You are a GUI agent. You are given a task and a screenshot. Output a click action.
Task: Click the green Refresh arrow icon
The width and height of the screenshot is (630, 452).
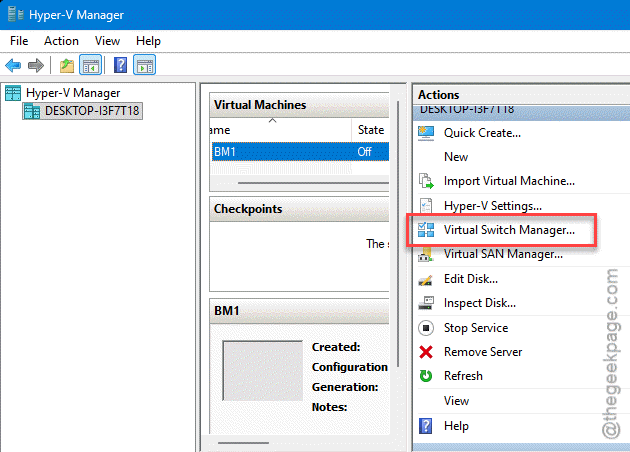[426, 376]
